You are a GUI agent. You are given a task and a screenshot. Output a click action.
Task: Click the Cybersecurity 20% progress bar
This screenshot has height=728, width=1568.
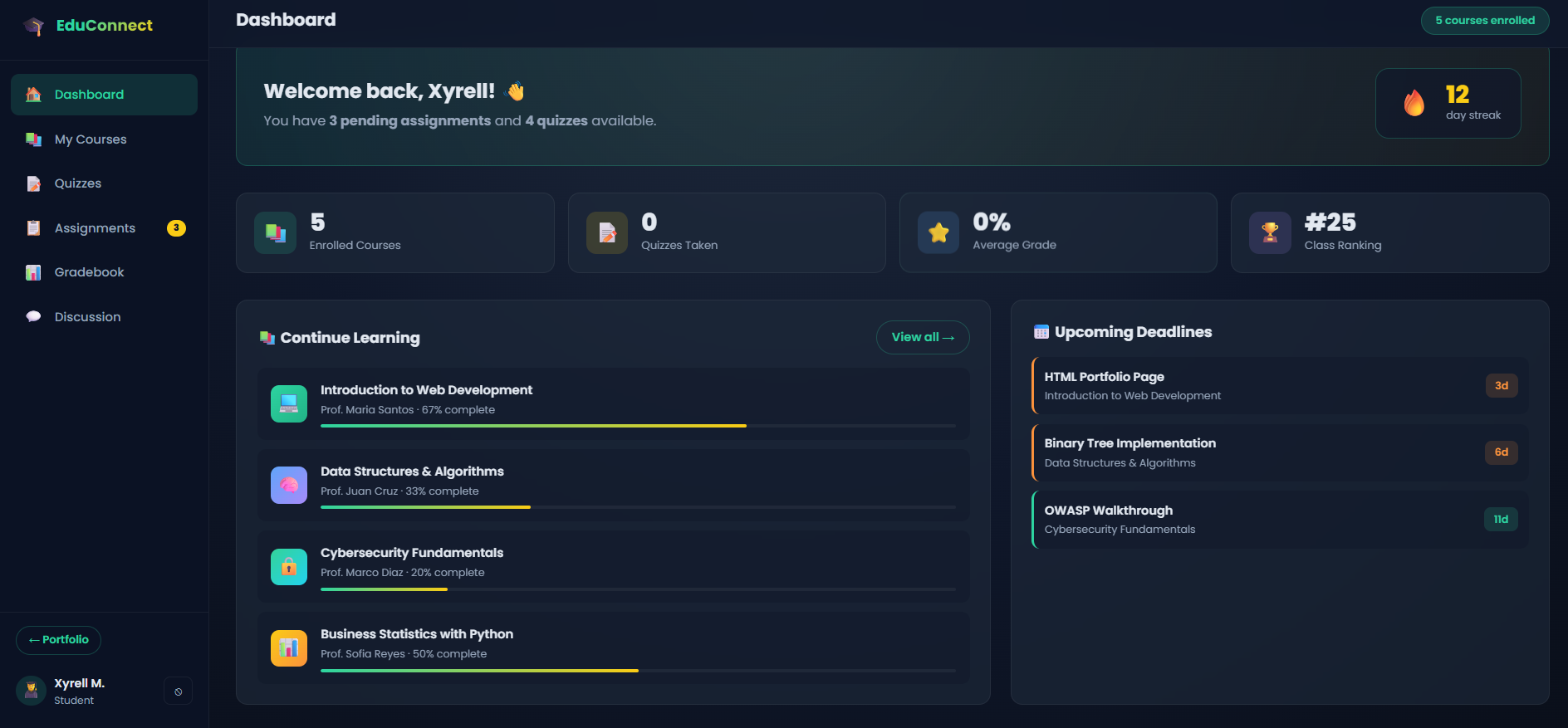point(638,589)
